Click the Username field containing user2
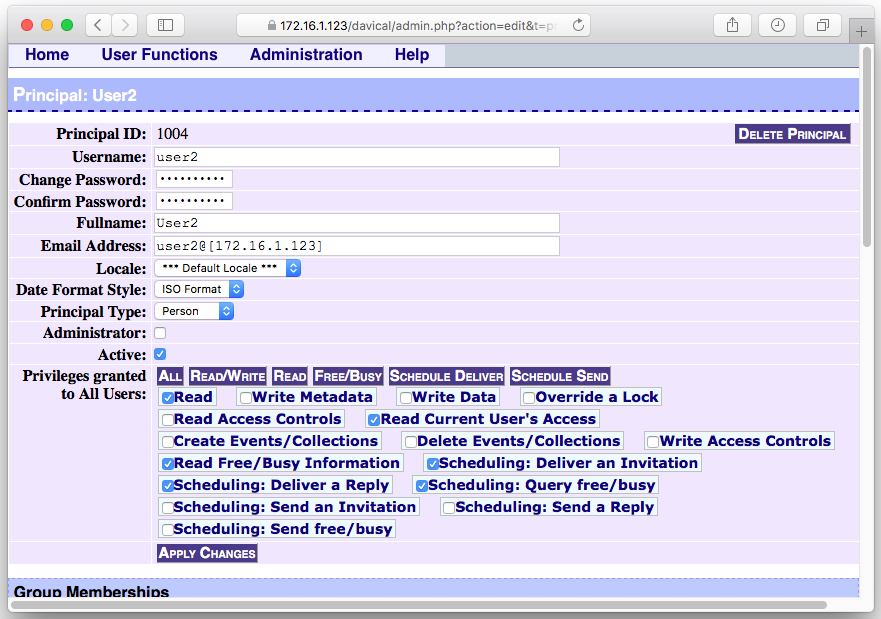This screenshot has width=881, height=619. click(357, 157)
